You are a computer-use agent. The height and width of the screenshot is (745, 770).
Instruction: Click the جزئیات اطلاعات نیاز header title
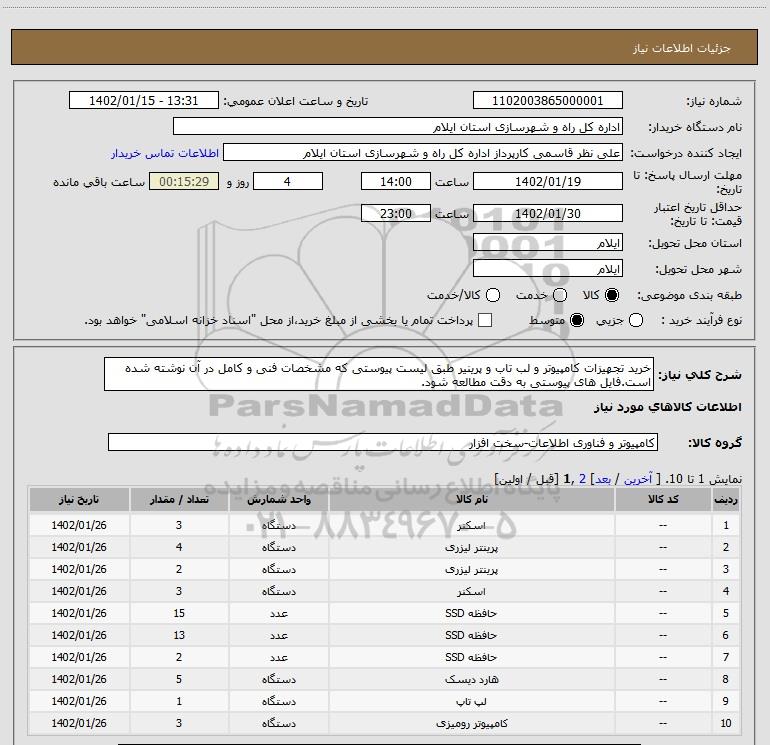point(682,48)
